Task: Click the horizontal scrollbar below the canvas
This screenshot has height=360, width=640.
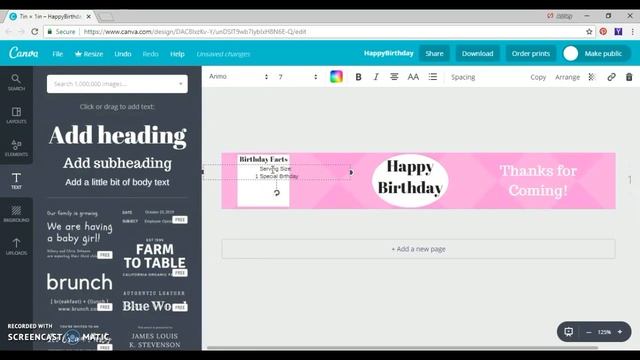Action: [x=402, y=348]
